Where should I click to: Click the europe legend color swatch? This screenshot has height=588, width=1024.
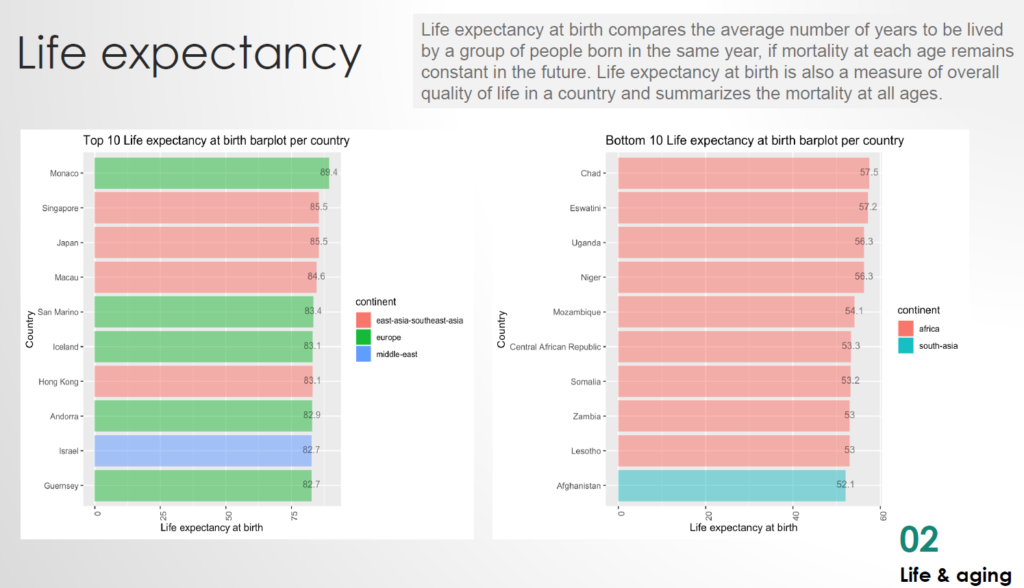click(x=363, y=338)
